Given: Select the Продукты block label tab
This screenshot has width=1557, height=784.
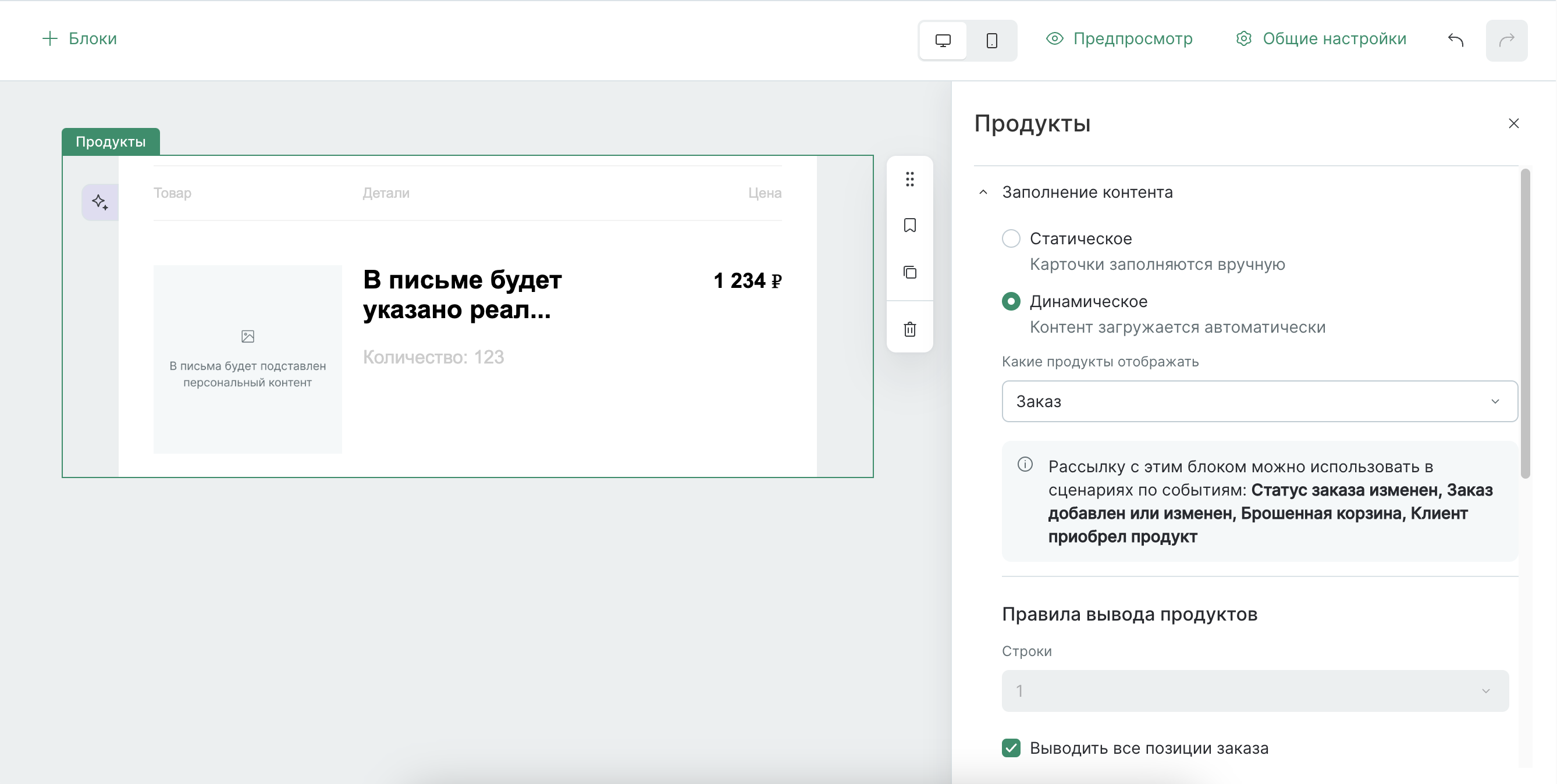Looking at the screenshot, I should (x=111, y=142).
